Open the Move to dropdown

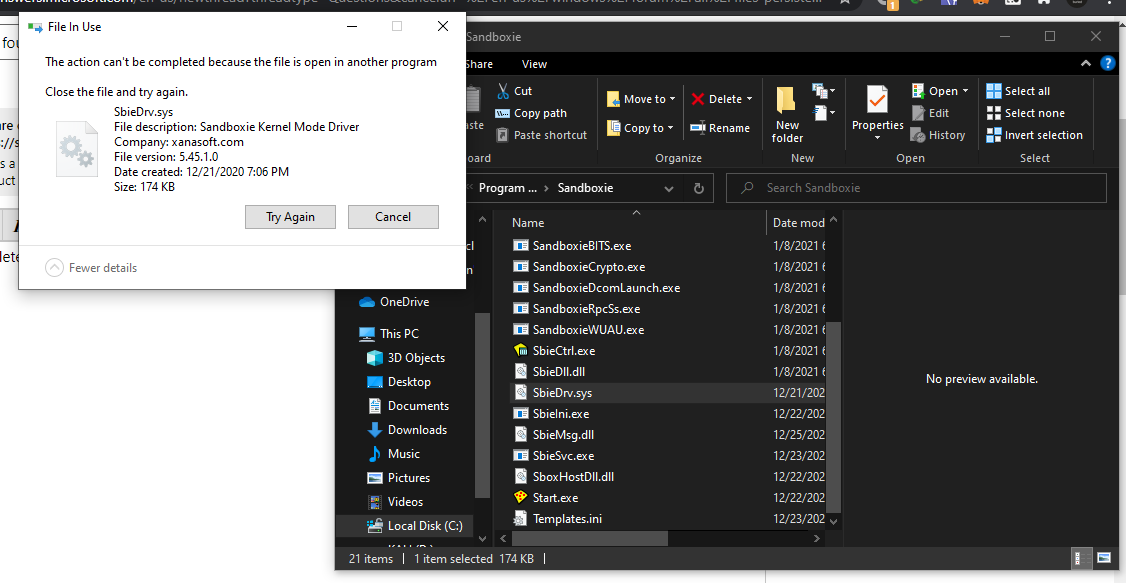pos(641,99)
